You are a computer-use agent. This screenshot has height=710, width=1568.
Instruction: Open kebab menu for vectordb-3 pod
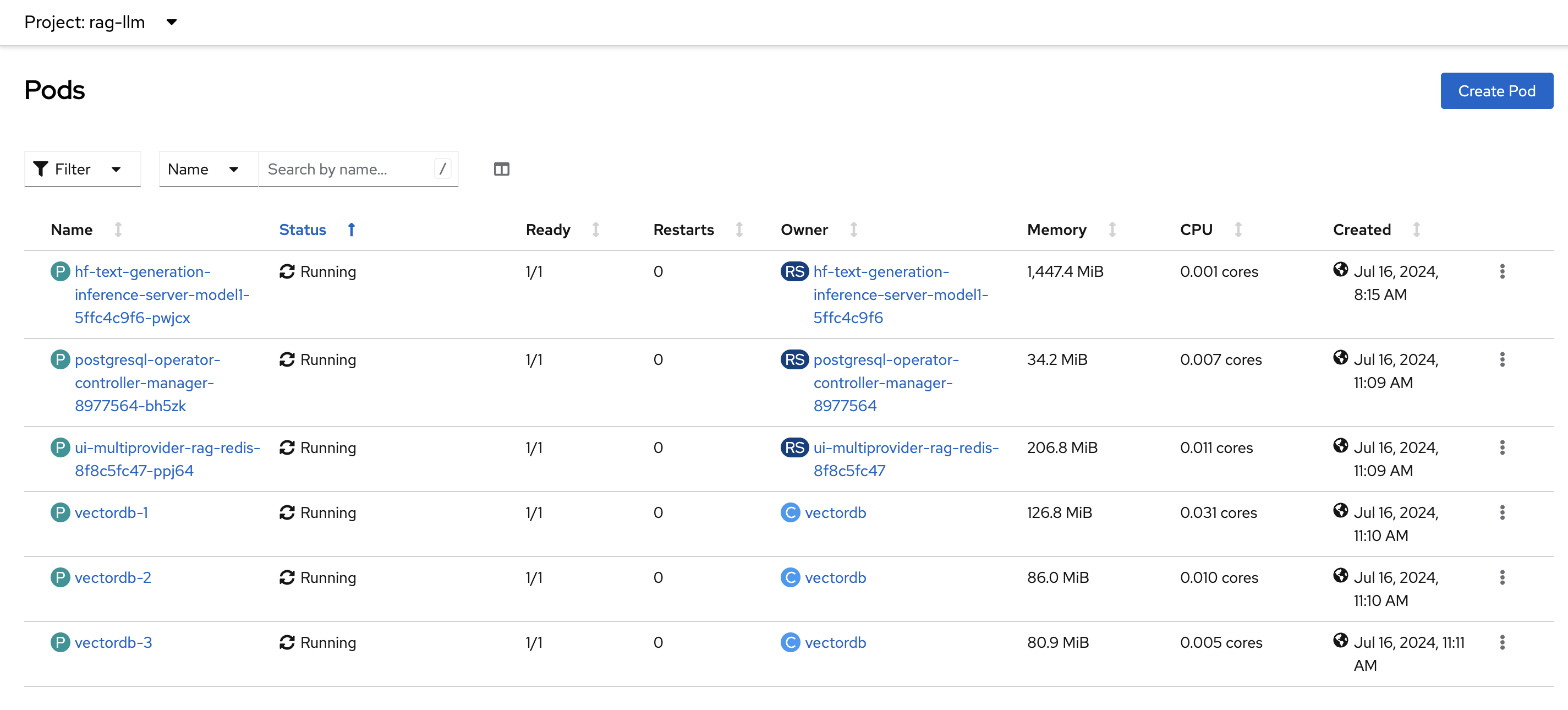(x=1501, y=642)
